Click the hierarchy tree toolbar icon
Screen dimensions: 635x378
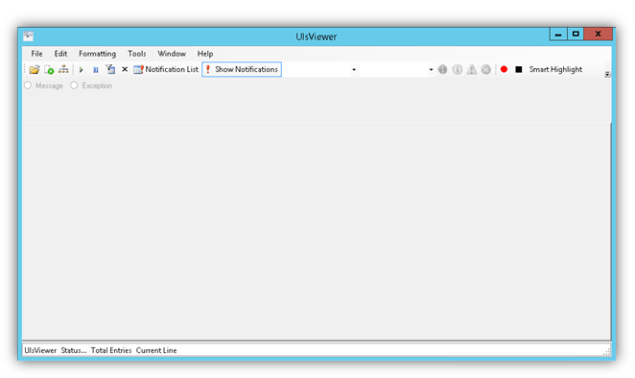pyautogui.click(x=63, y=69)
